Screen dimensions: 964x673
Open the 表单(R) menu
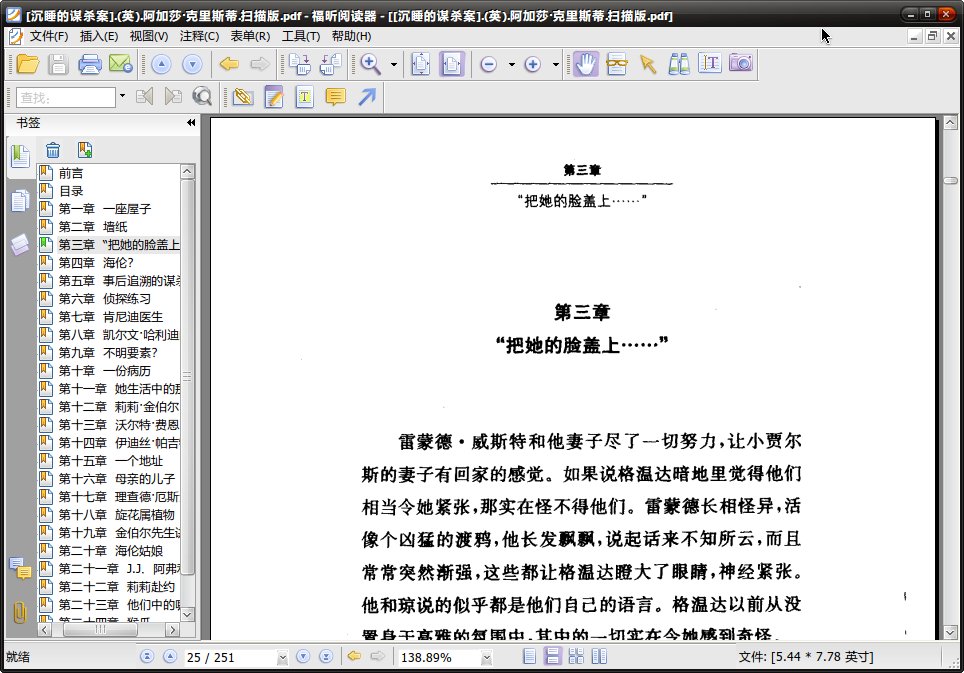click(250, 36)
